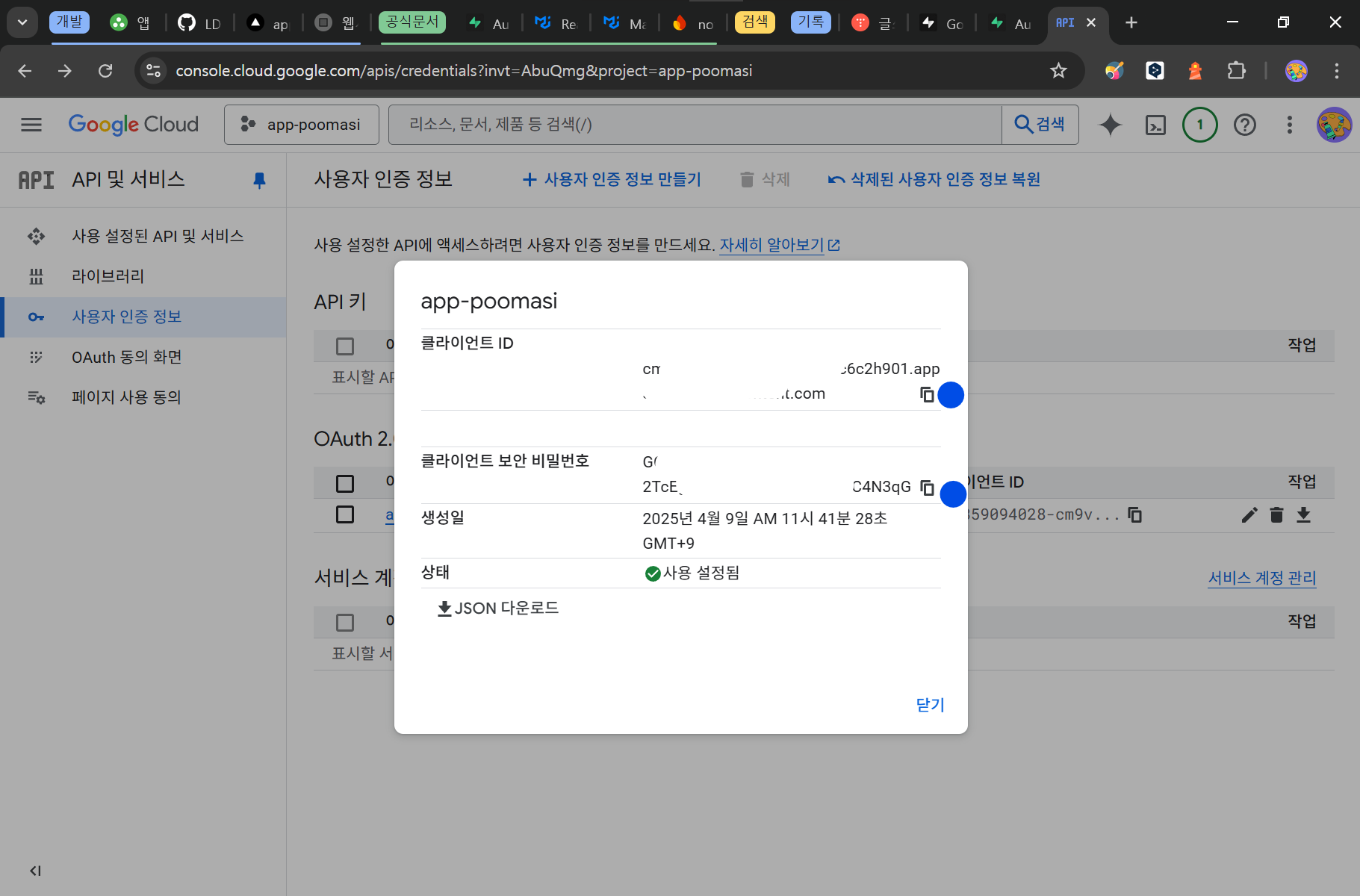Viewport: 1360px width, 896px height.
Task: Copy the client secret in dialog
Action: 927,488
